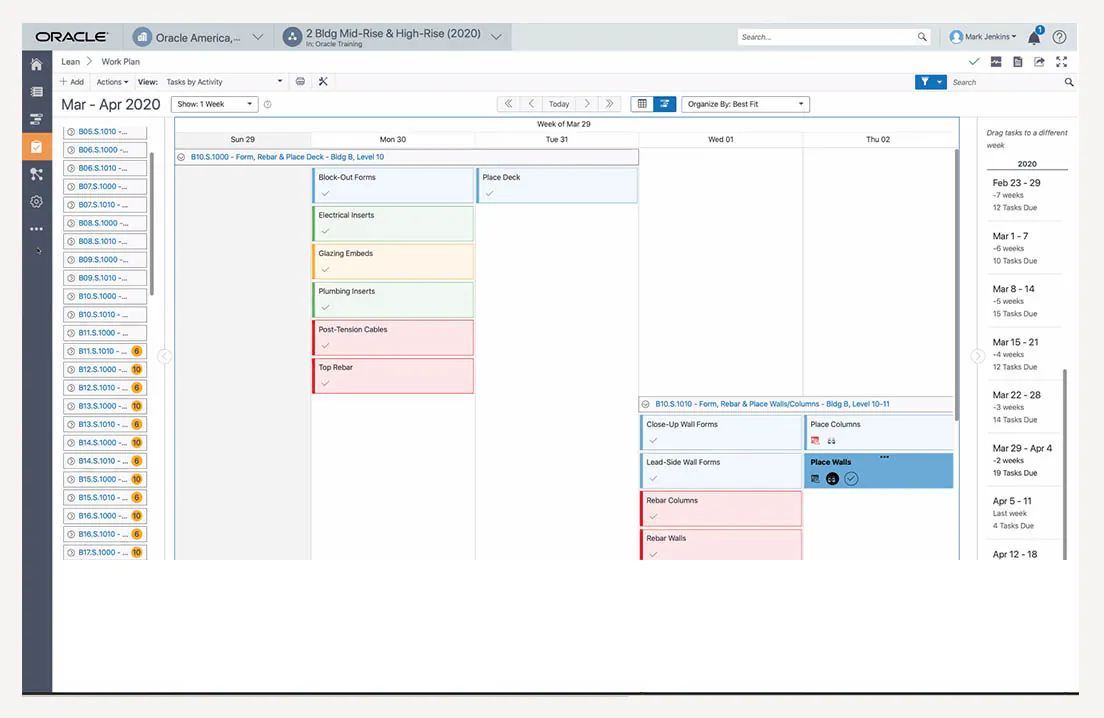Click the home icon in sidebar
The width and height of the screenshot is (1104, 718).
point(37,64)
